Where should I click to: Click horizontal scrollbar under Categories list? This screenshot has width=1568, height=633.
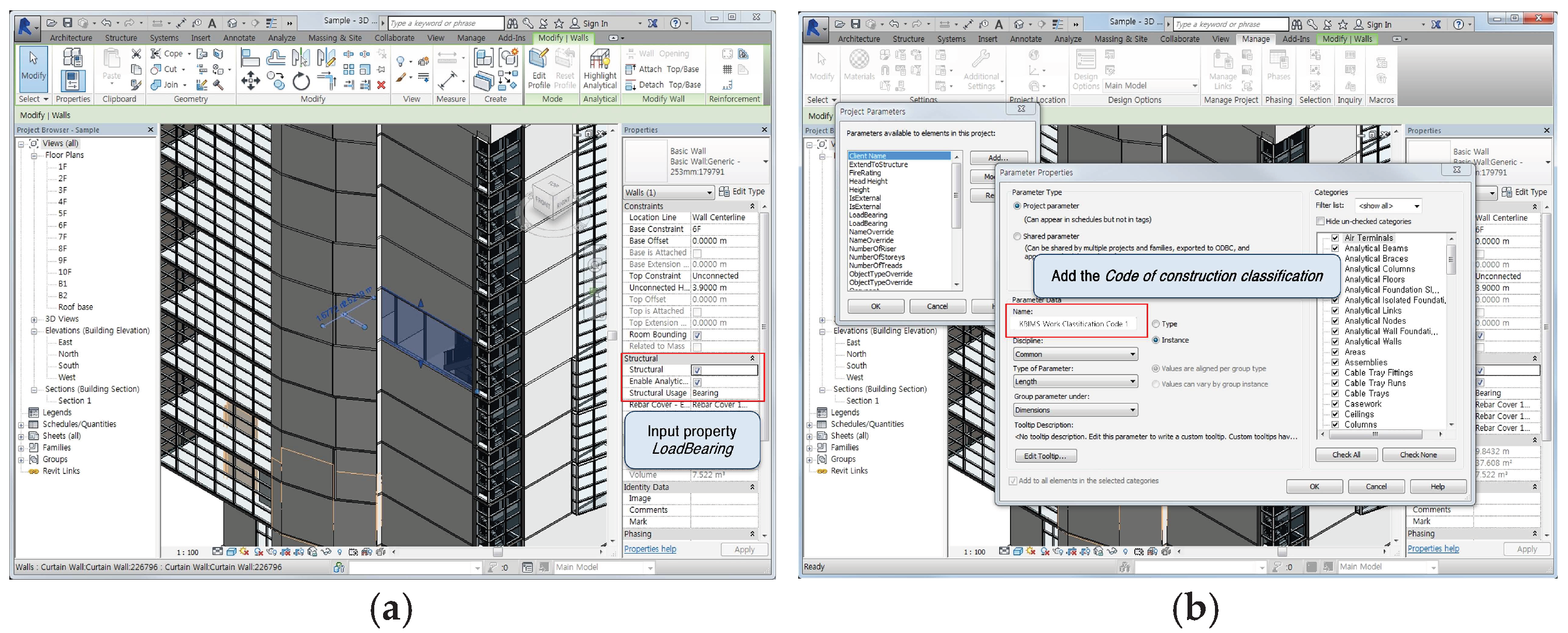point(1381,435)
